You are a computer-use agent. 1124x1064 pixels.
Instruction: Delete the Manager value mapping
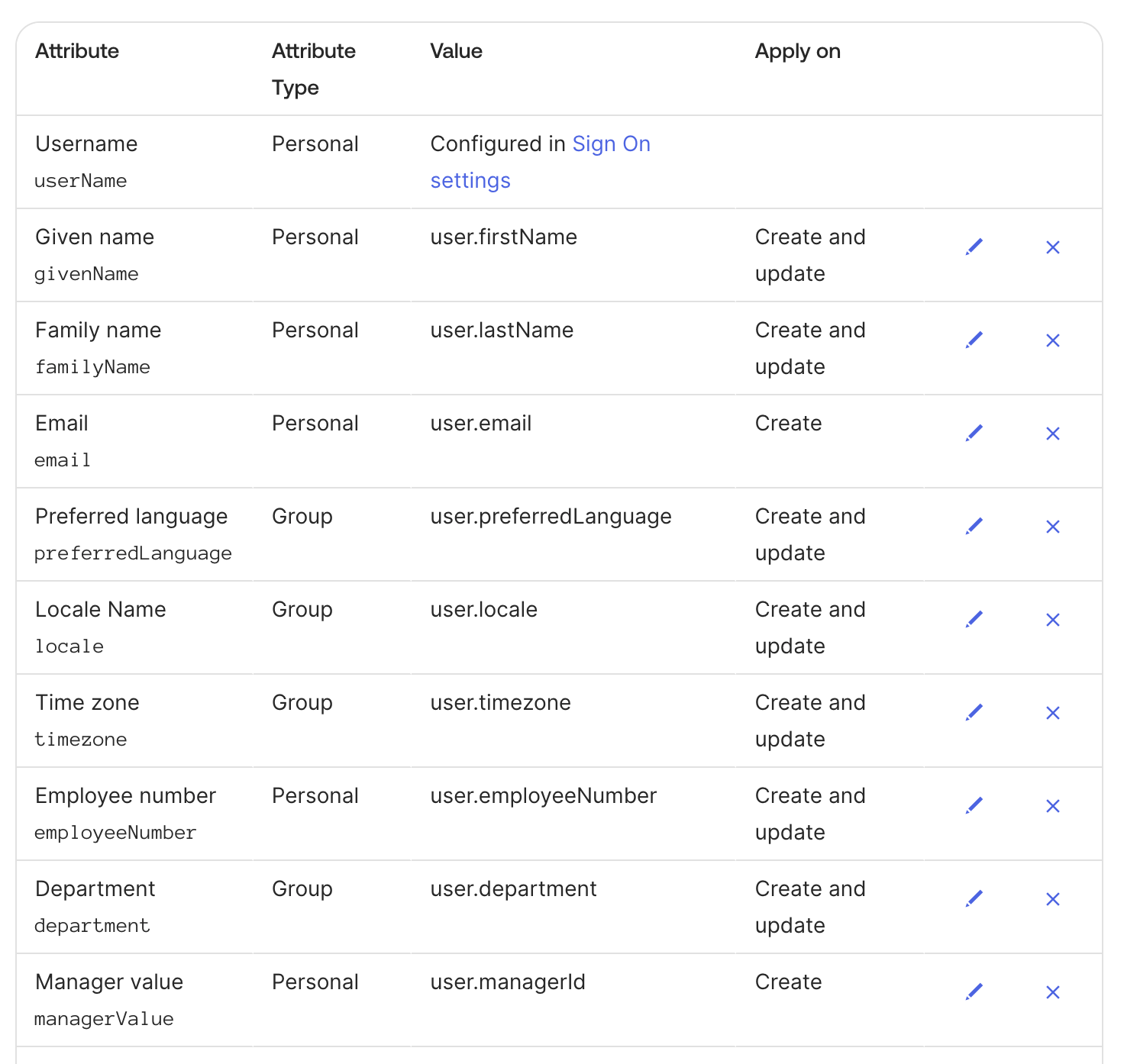tap(1052, 992)
